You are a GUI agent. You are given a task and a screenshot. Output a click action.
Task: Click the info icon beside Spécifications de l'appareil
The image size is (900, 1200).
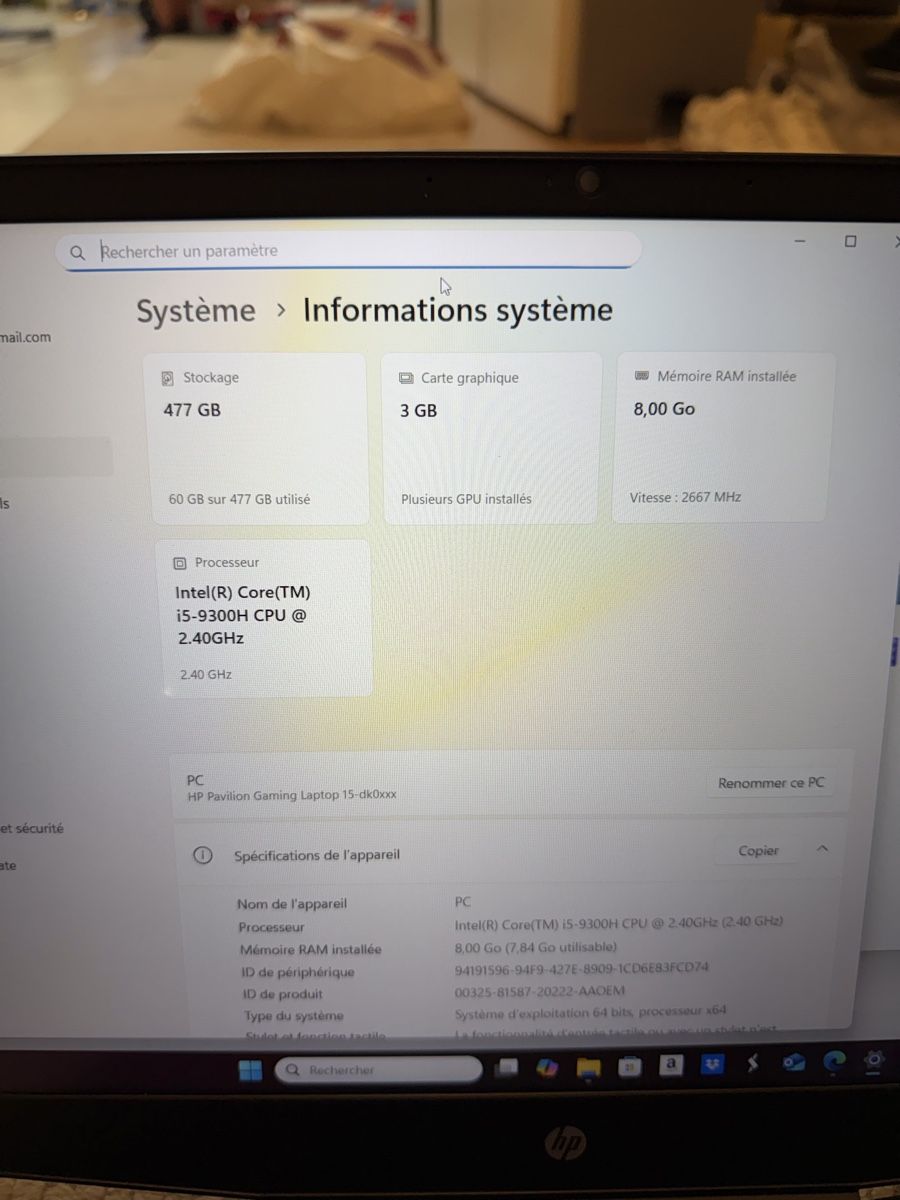pos(203,855)
